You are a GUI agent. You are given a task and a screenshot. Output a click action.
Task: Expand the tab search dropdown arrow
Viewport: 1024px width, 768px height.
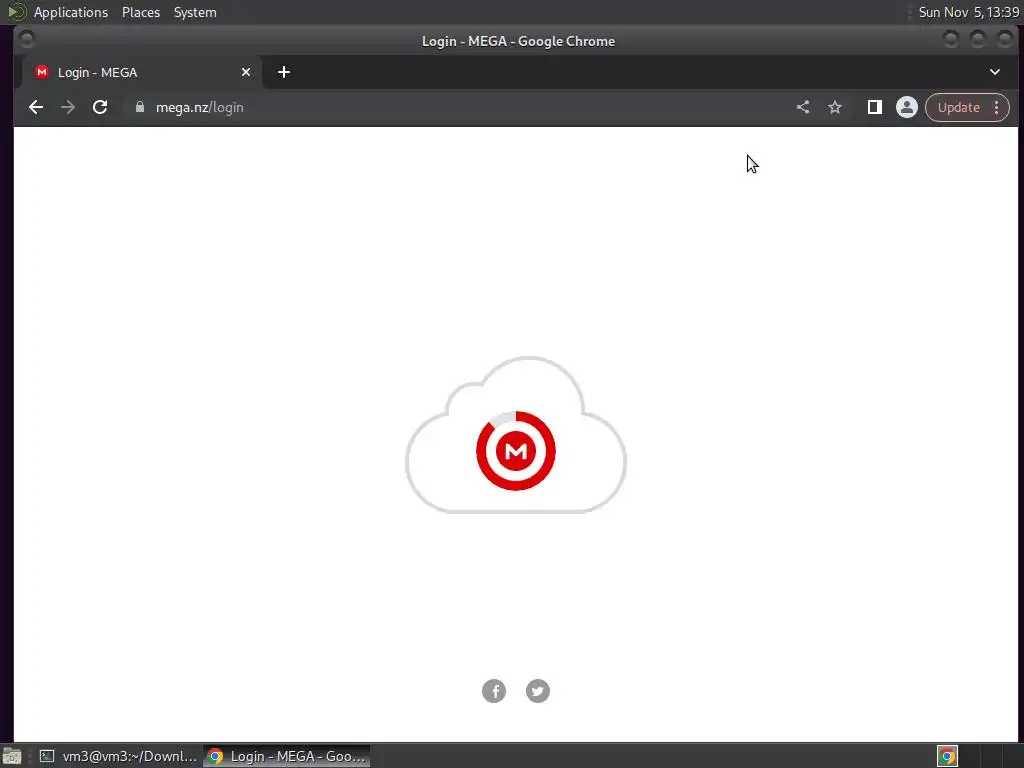pos(995,72)
